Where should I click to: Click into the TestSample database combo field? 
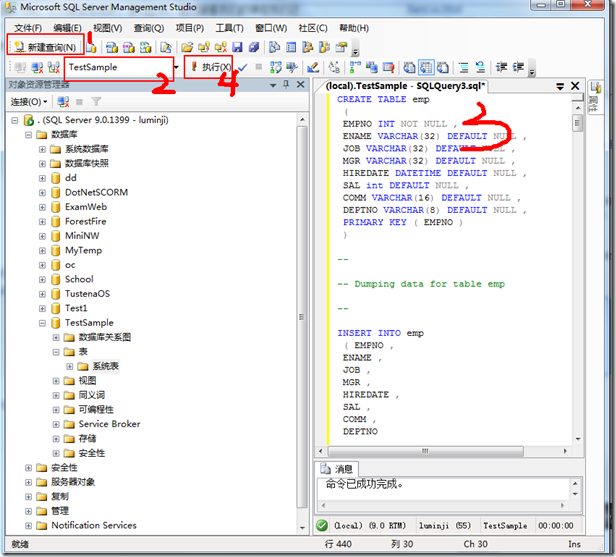119,67
